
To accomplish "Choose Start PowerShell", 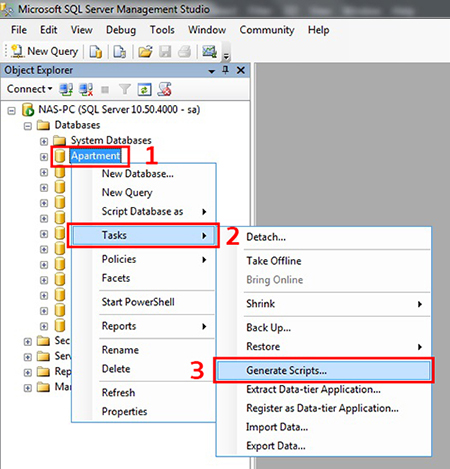I will tap(144, 302).
